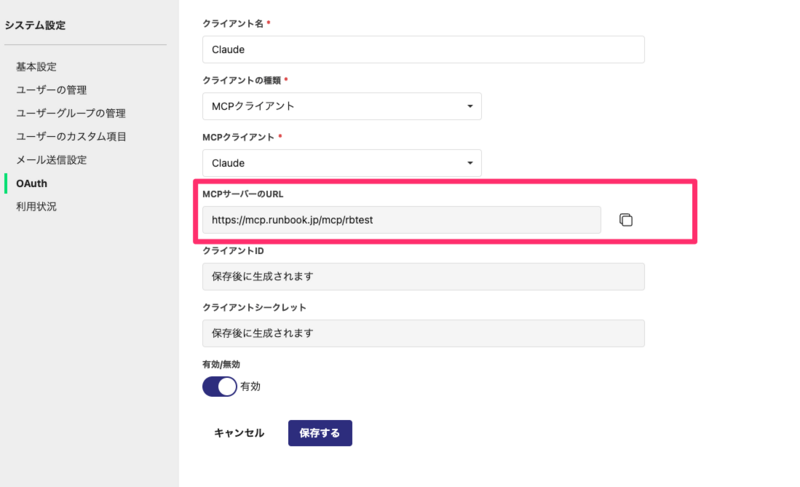800x487 pixels.
Task: Open メール送信設定 in the sidebar
Action: 51,160
